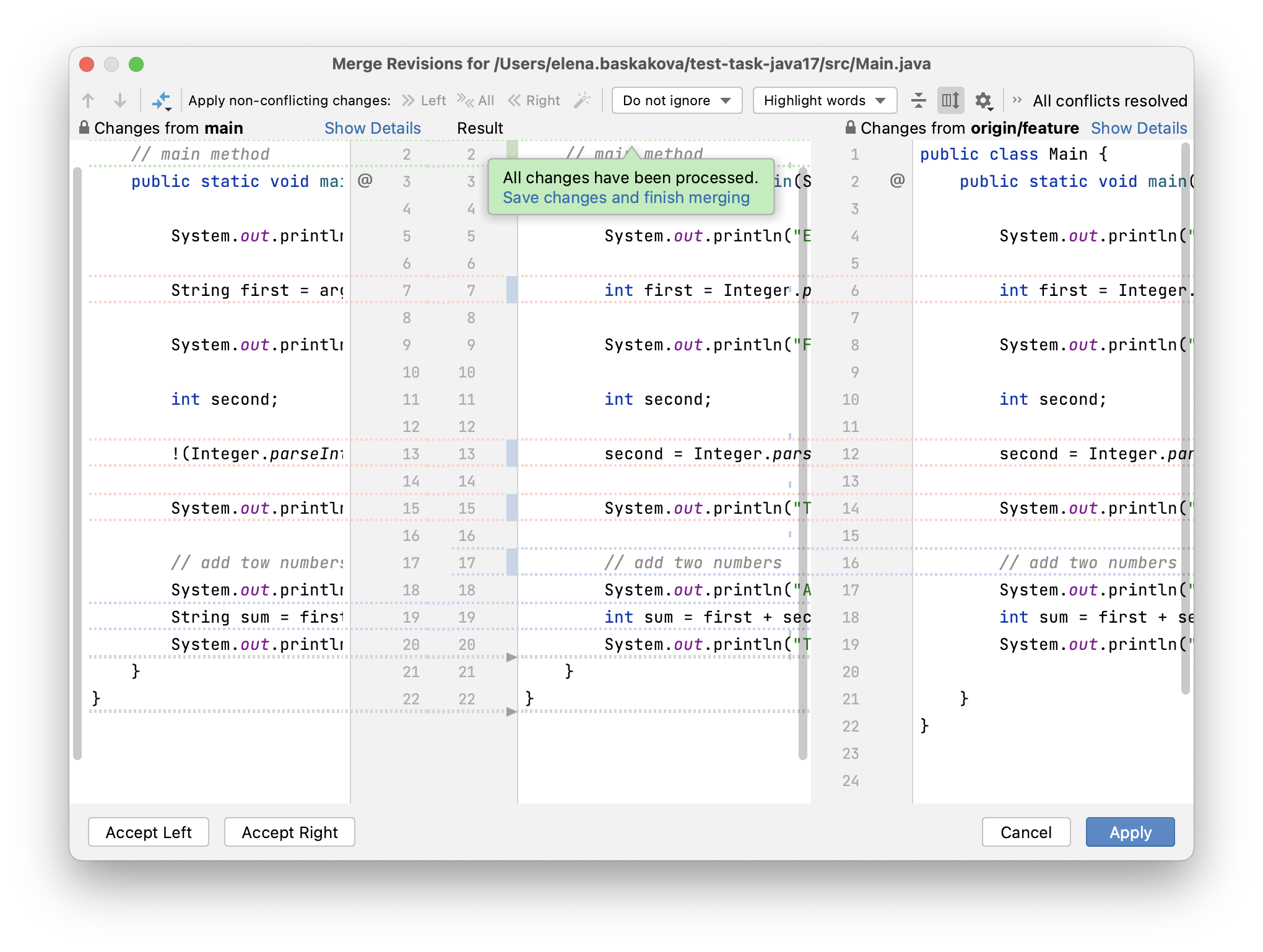Go to previous difference arrow
The width and height of the screenshot is (1263, 952).
click(88, 100)
